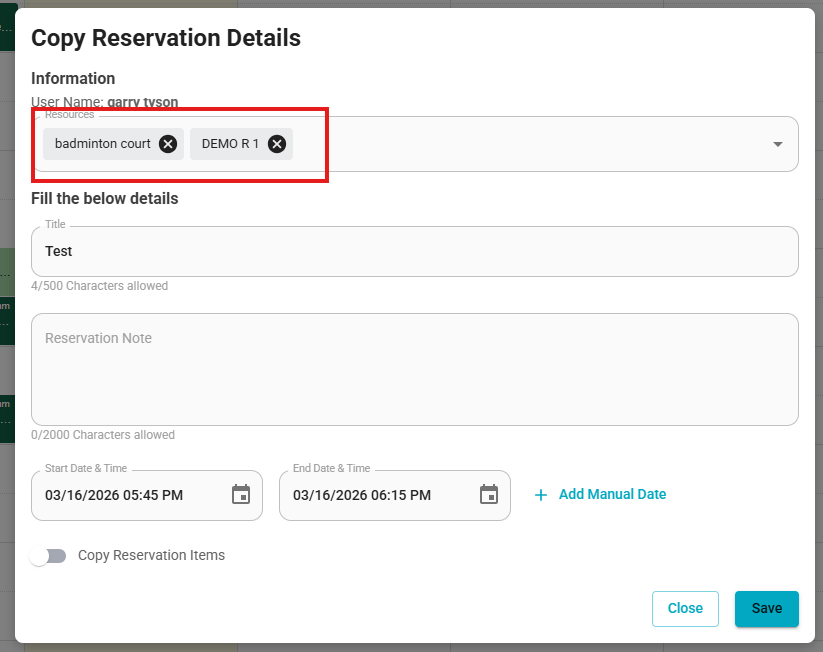Click the light green event behind the dialog
Image resolution: width=823 pixels, height=652 pixels.
(x=7, y=272)
